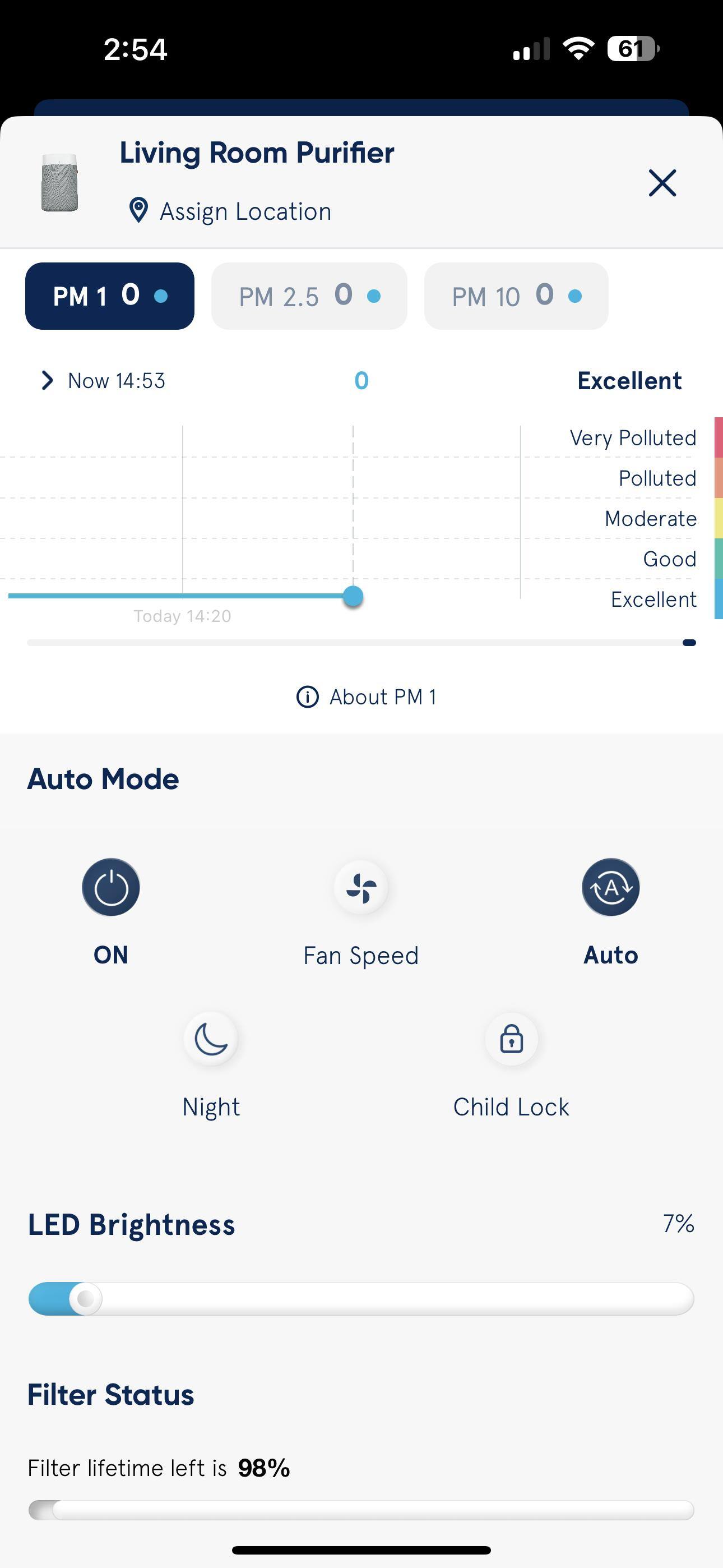Close the Living Room Purifier panel
This screenshot has width=723, height=1568.
662,183
